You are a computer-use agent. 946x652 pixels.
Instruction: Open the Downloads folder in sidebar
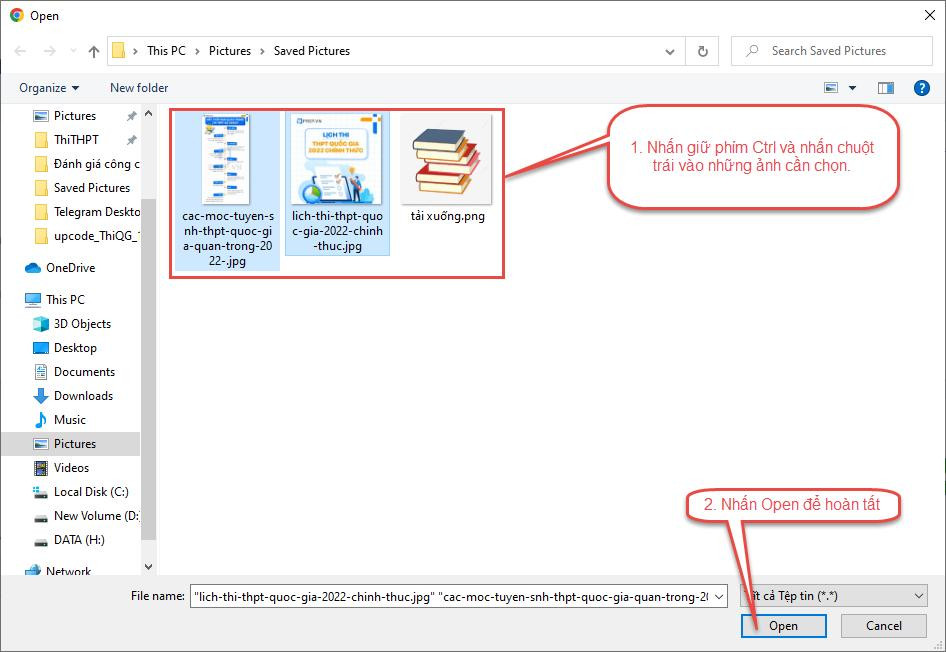pos(83,395)
